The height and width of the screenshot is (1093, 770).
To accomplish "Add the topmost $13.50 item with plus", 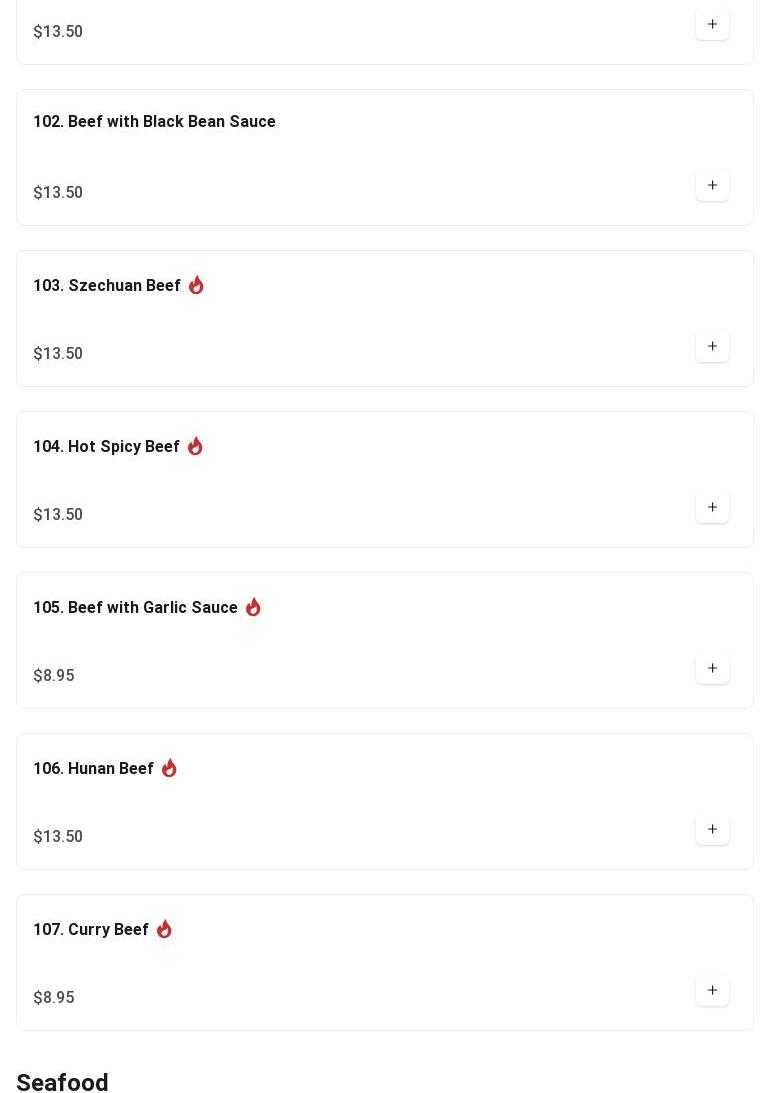I will 712,24.
